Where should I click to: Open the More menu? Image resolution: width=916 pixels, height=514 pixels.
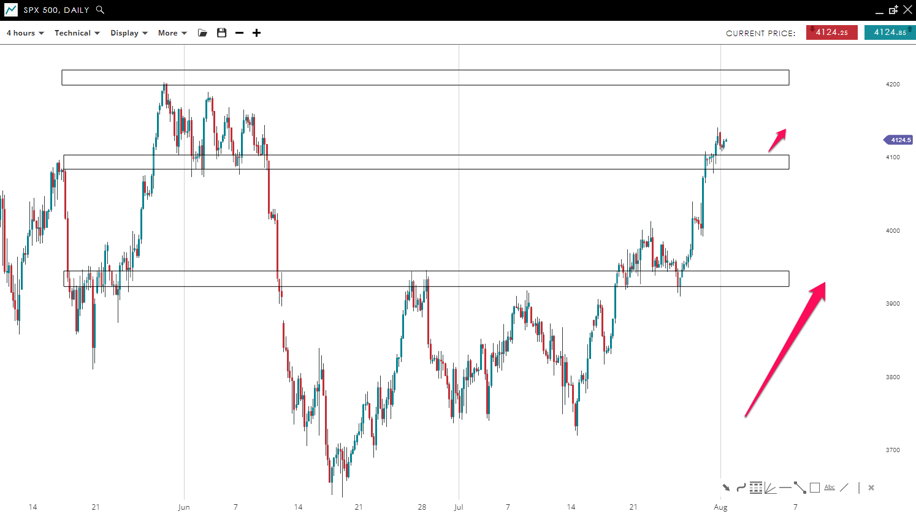point(172,33)
